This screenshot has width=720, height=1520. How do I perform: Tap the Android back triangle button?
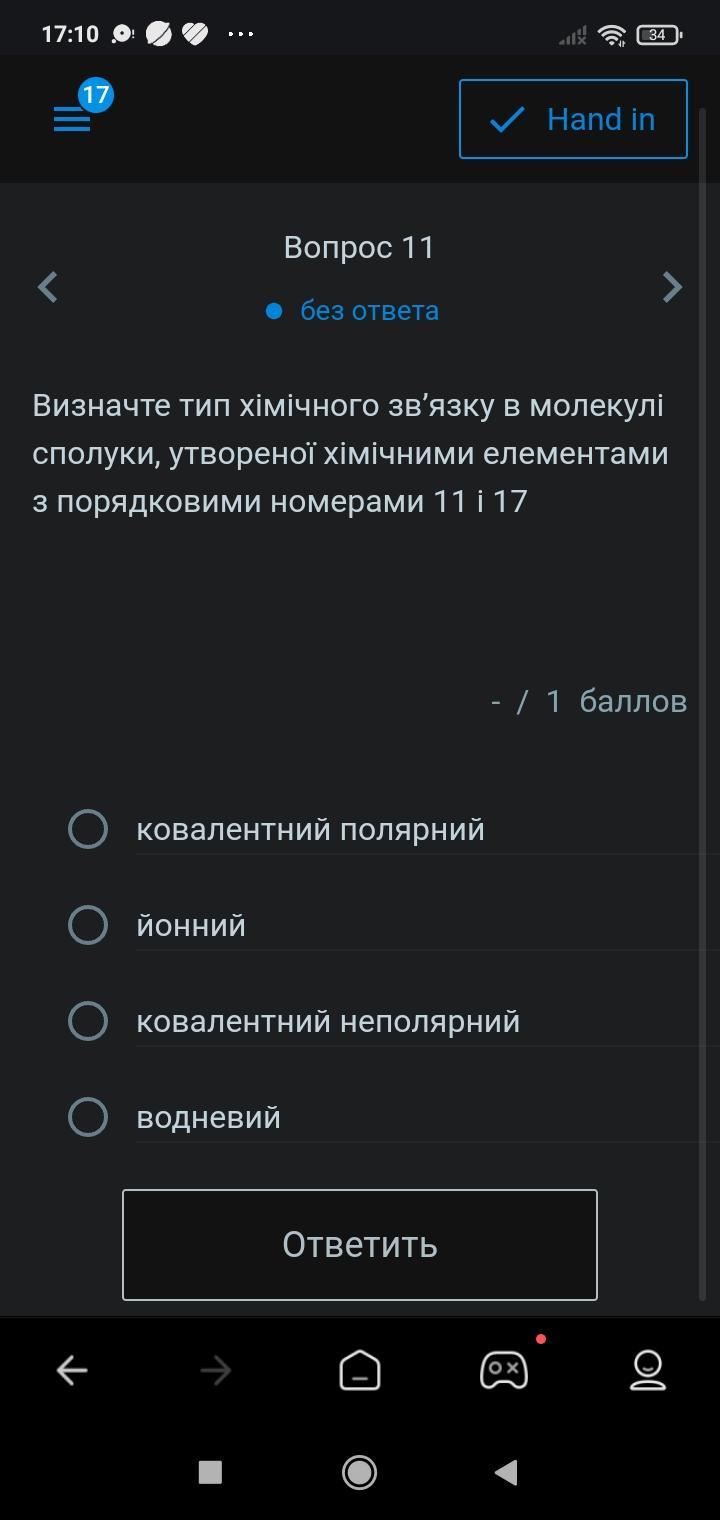pos(507,1472)
